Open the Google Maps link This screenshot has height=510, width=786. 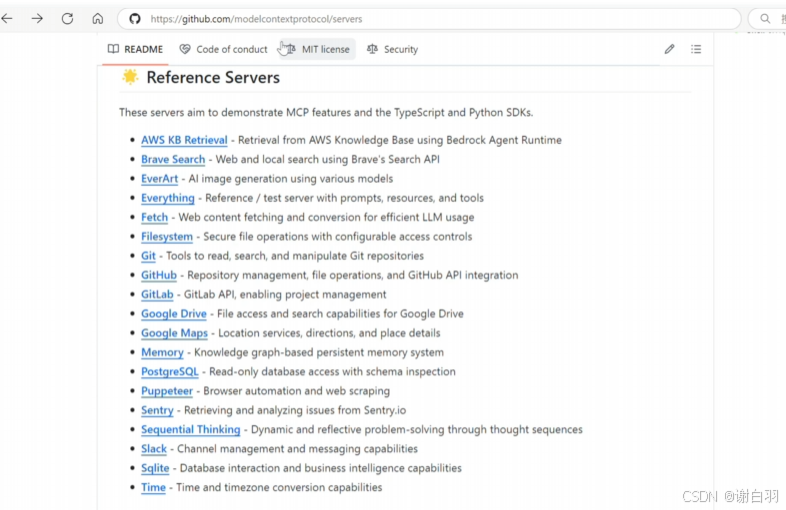coord(174,333)
